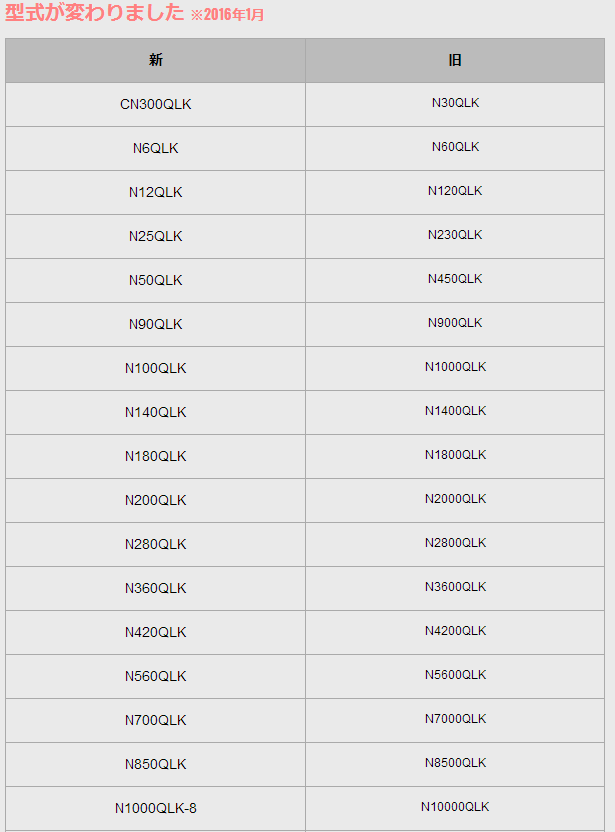The width and height of the screenshot is (615, 832).
Task: Open the N10000QLK old model link
Action: point(455,807)
